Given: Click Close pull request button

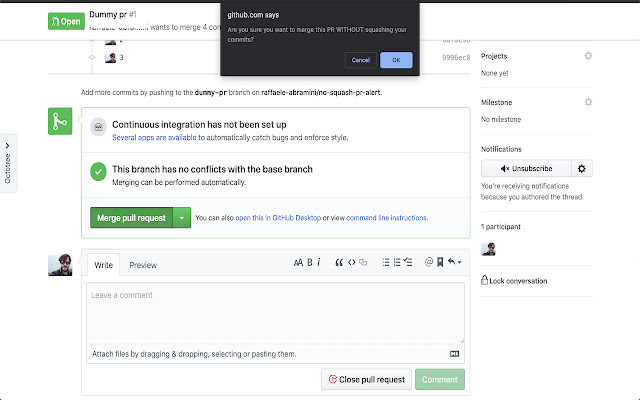Looking at the screenshot, I should (367, 380).
